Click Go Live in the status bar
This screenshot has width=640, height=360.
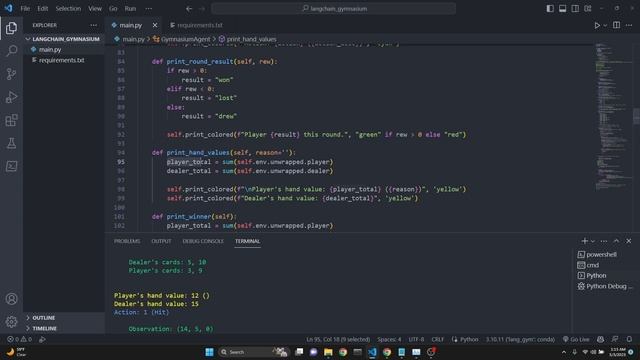(x=576, y=339)
